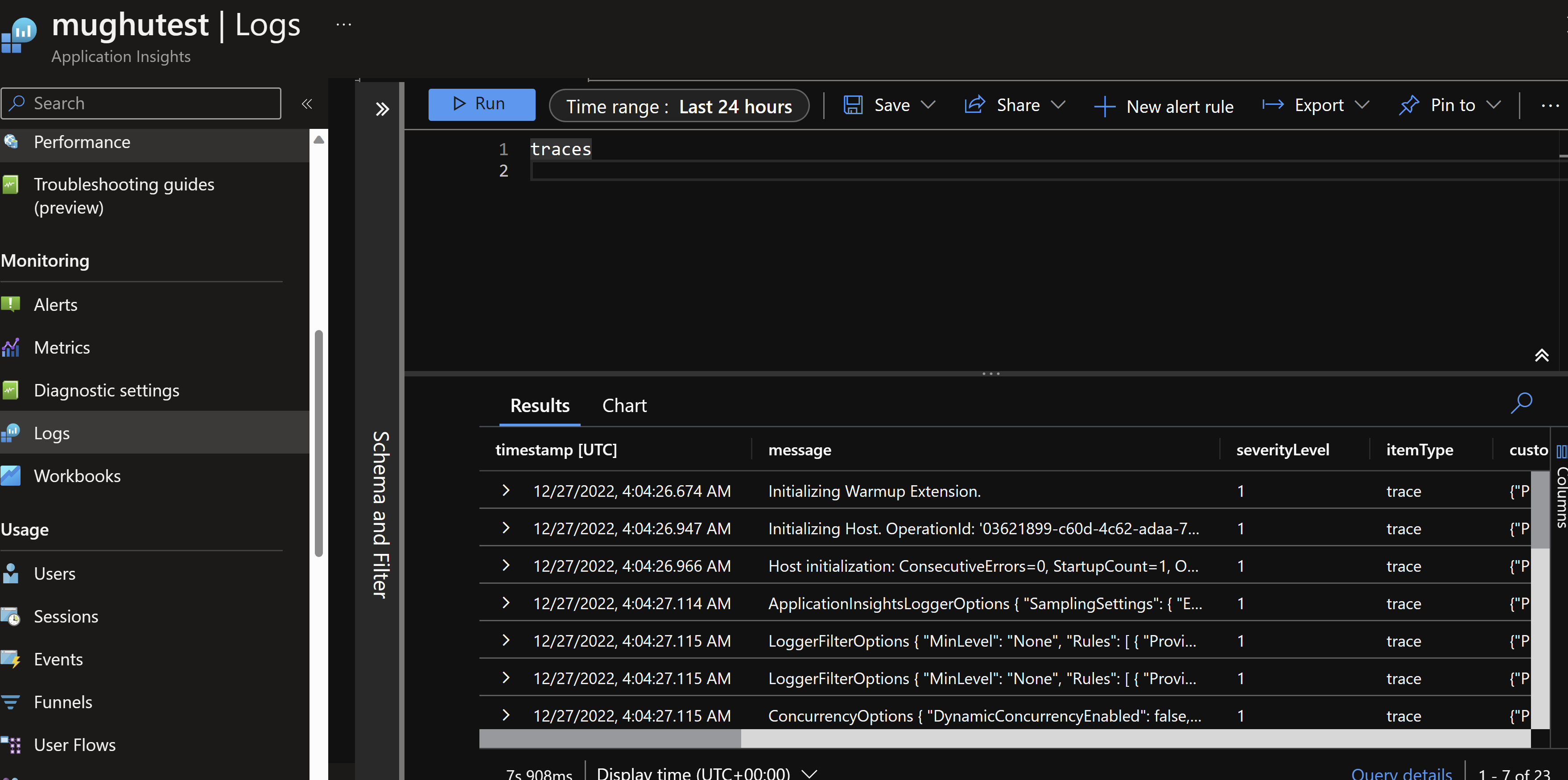Click the Alerts icon in Monitoring
The image size is (1568, 780).
(x=11, y=304)
